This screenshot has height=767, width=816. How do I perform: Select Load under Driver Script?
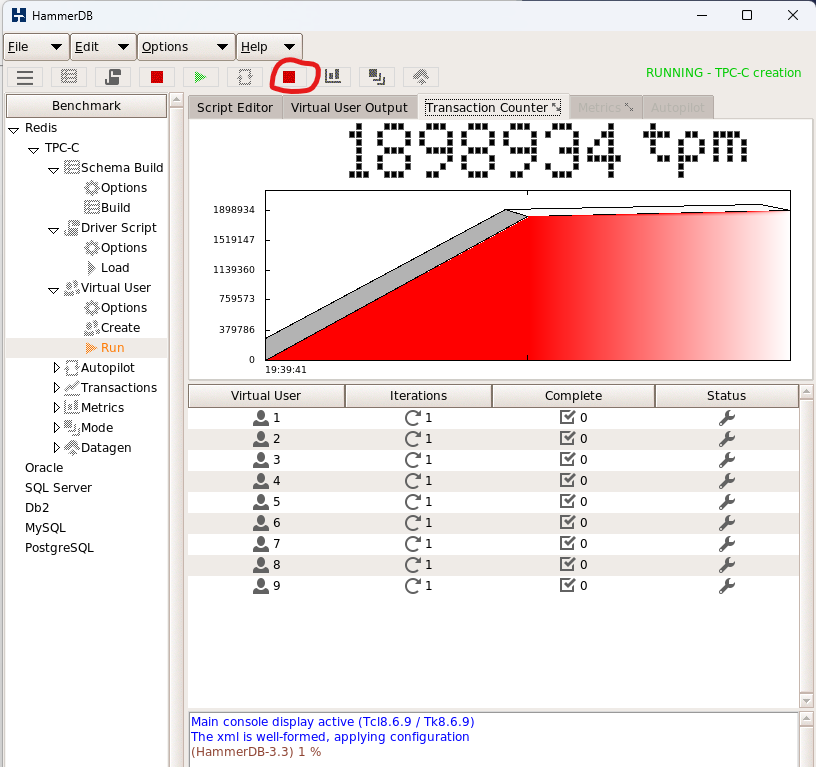click(x=115, y=267)
